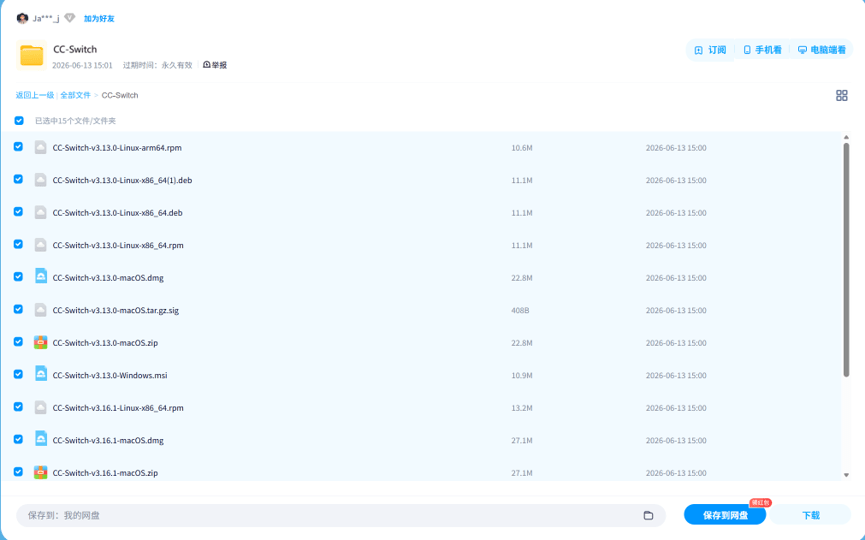Screen dimensions: 865x540
Task: Uncheck v3.16.1-Linux-x86_64.rpm checkbox
Action: click(18, 407)
